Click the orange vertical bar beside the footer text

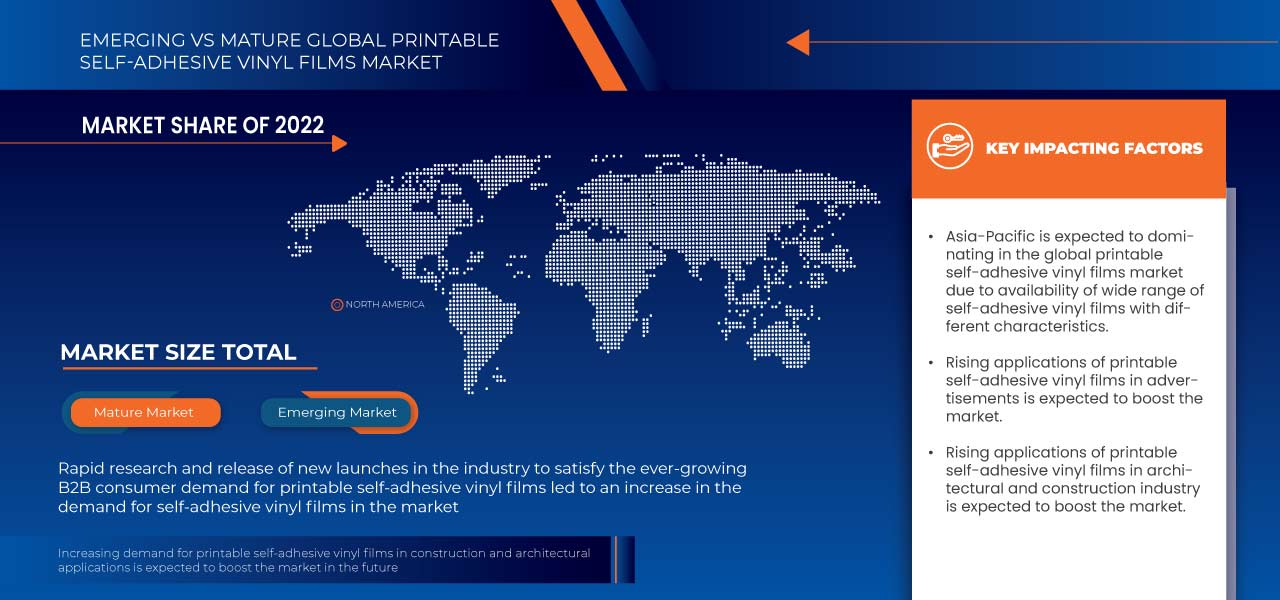tap(616, 560)
